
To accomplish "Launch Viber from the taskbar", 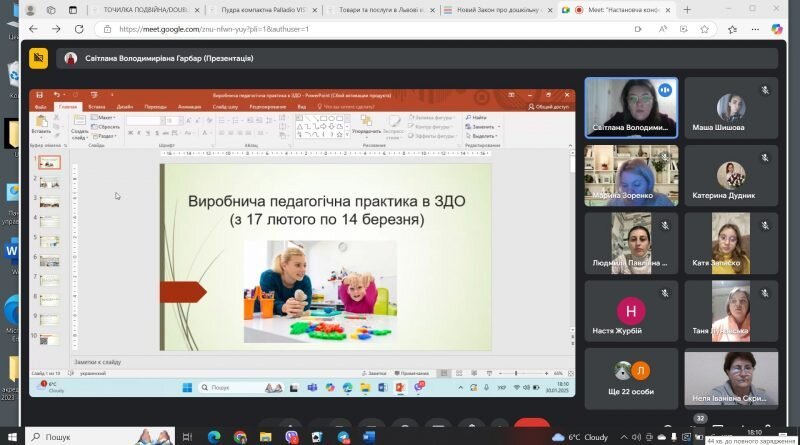I will 291,437.
